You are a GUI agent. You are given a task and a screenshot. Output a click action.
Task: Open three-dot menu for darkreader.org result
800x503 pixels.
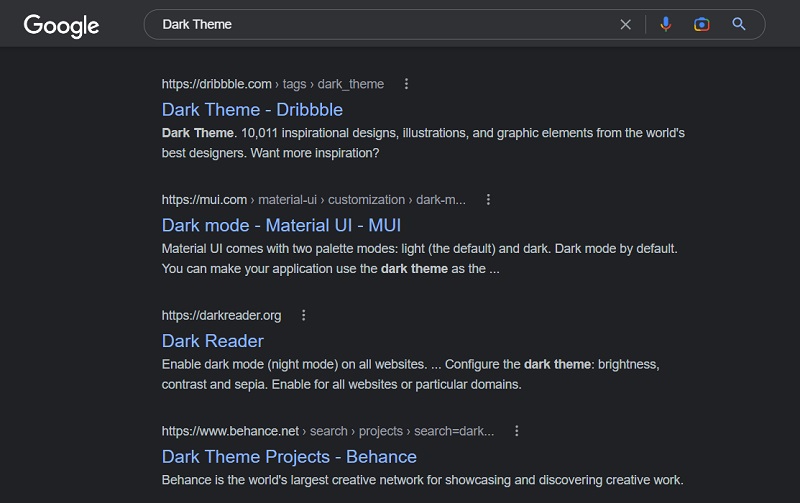[x=304, y=315]
